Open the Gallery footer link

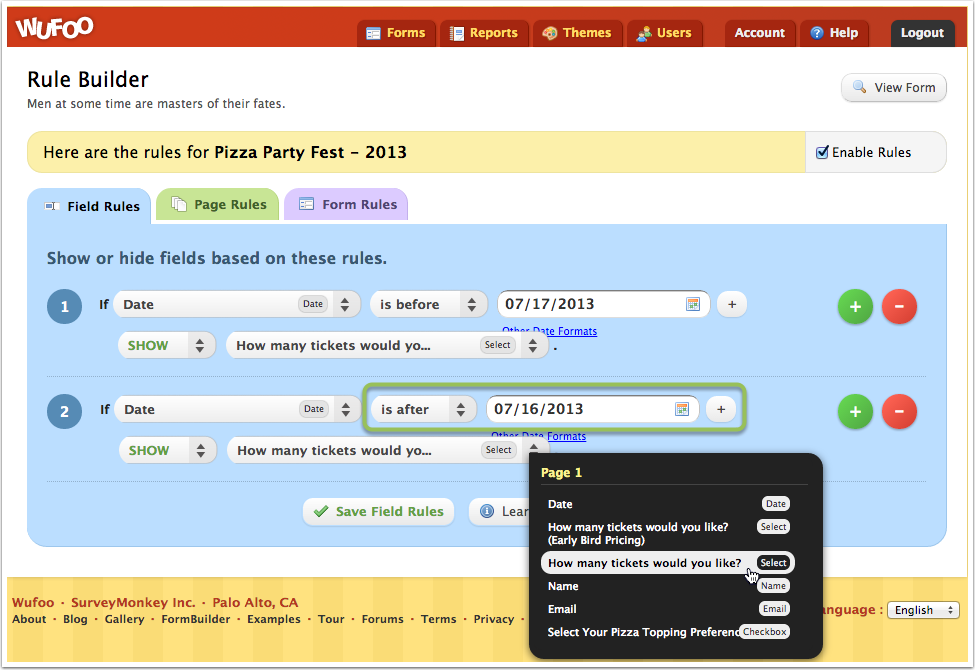[124, 619]
